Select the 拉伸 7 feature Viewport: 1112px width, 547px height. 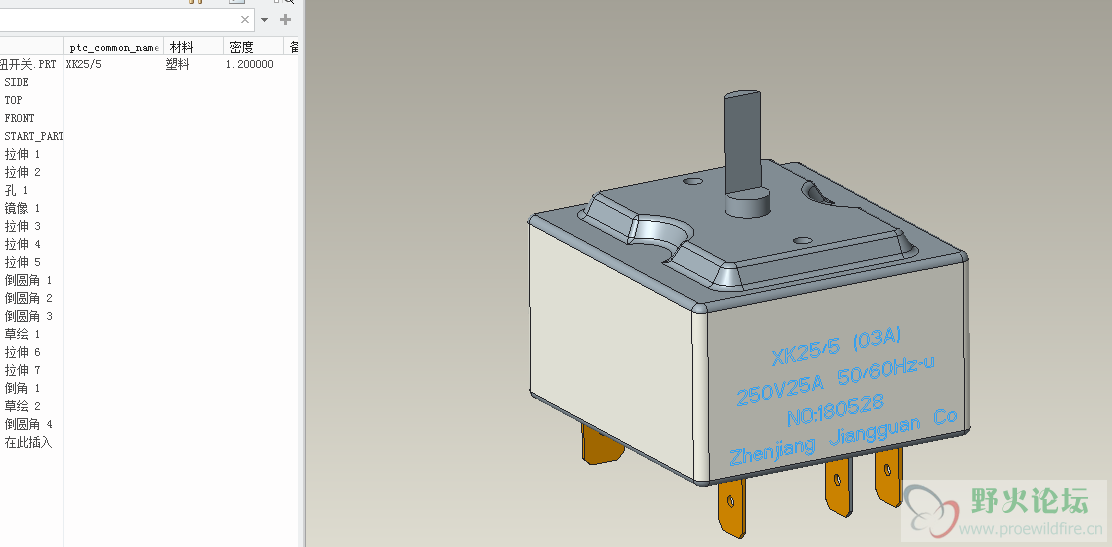click(x=22, y=370)
